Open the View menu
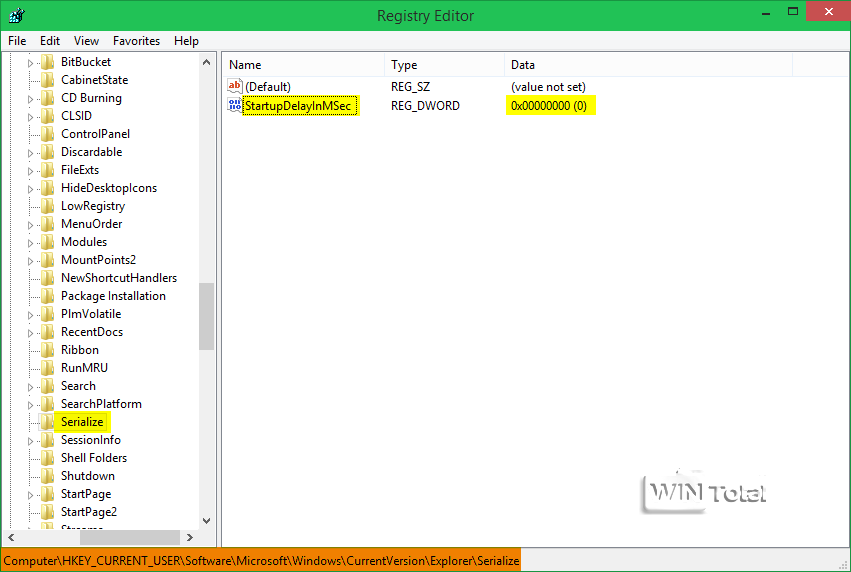This screenshot has width=851, height=572. [x=86, y=41]
